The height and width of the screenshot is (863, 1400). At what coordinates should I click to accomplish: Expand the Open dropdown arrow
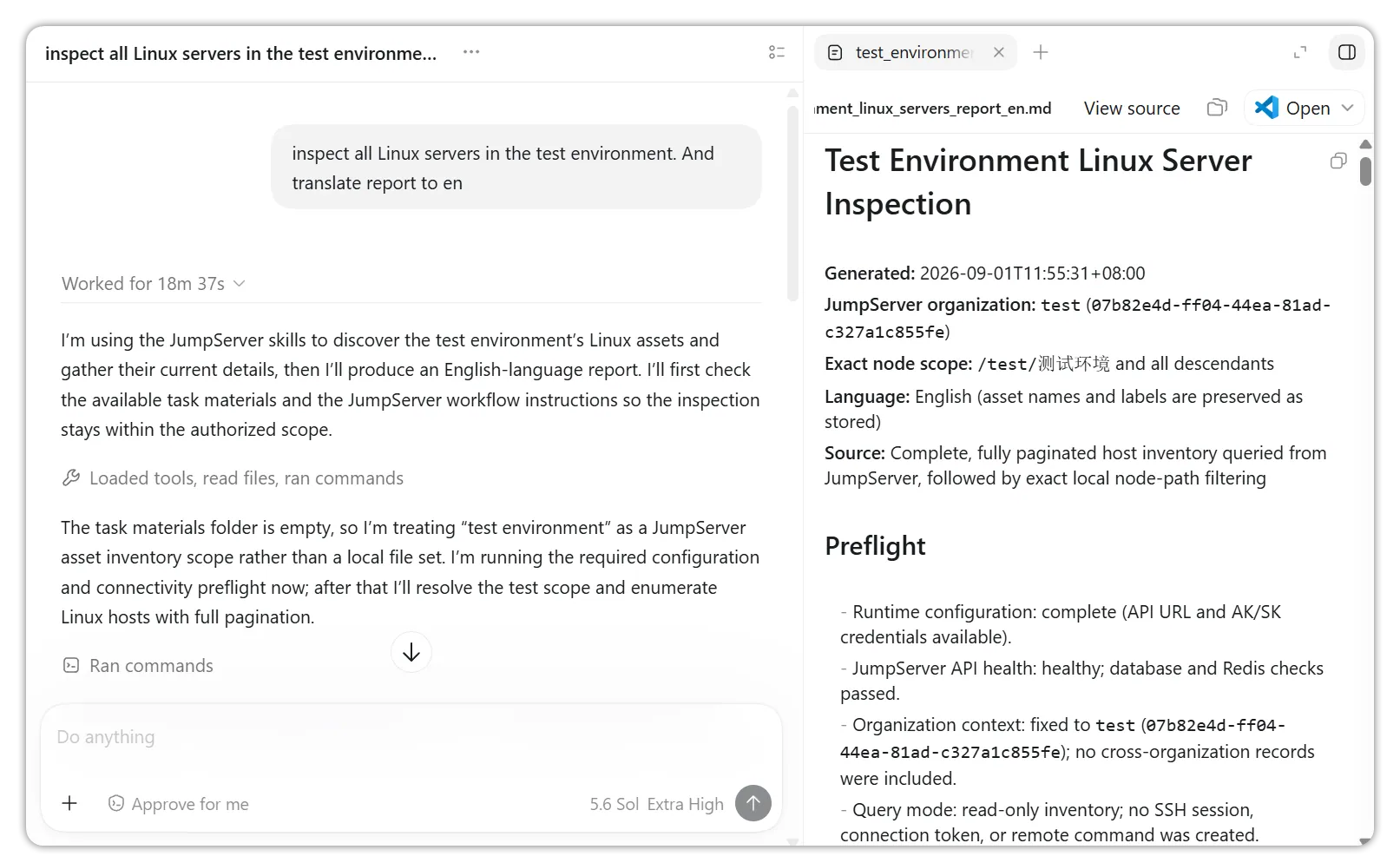coord(1348,108)
